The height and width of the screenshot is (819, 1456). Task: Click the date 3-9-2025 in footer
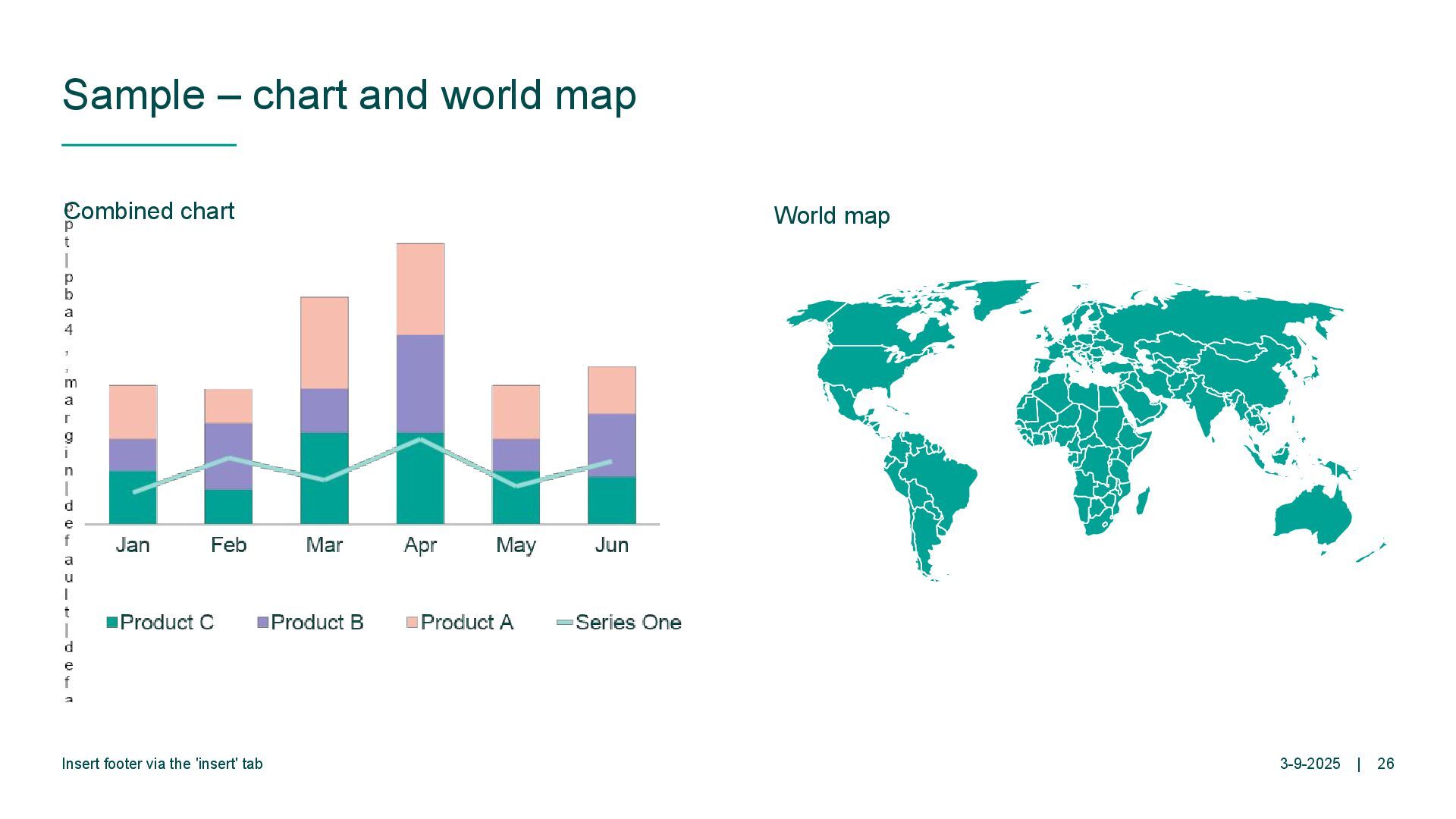pos(1310,764)
